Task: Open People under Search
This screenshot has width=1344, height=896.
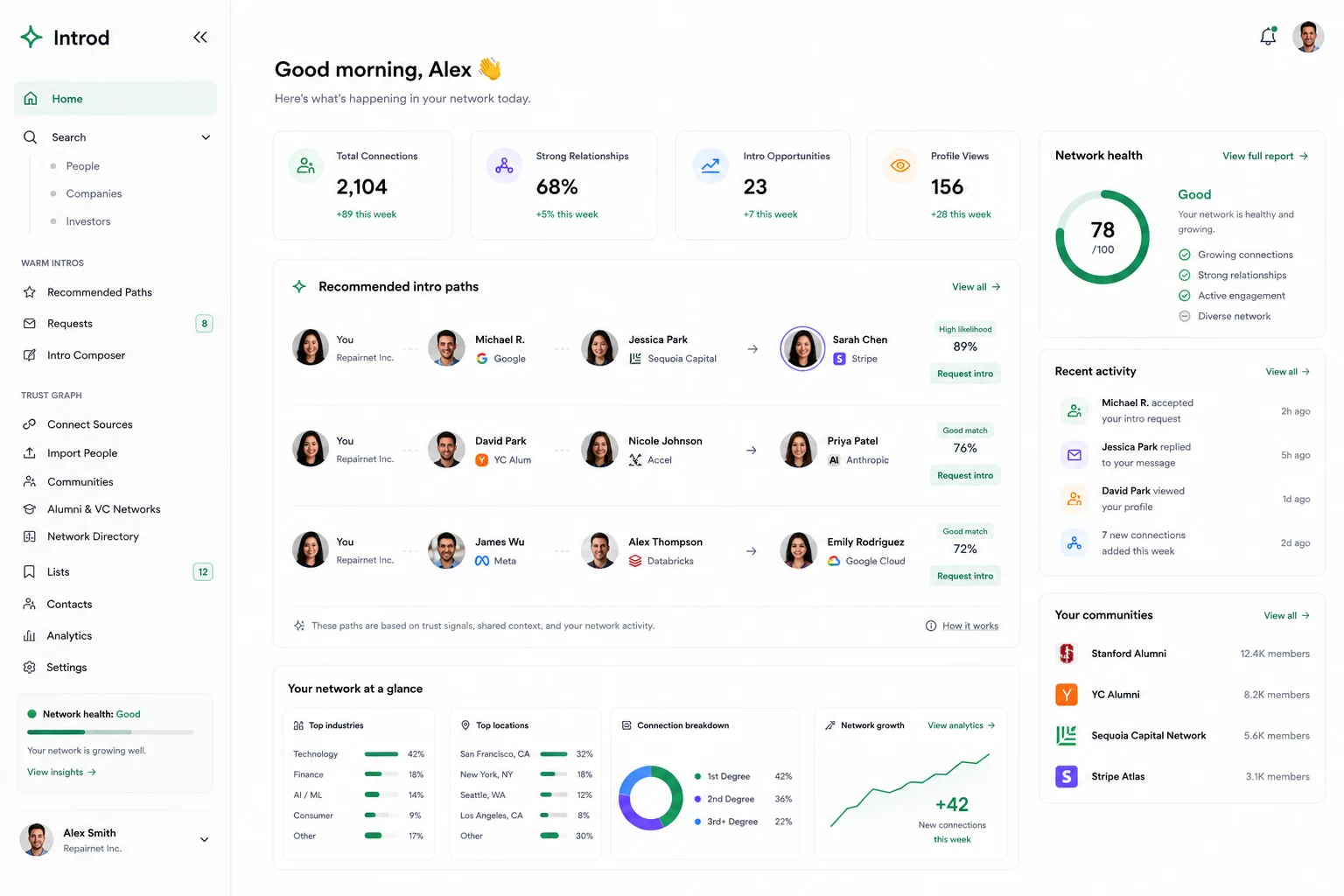Action: (x=83, y=166)
